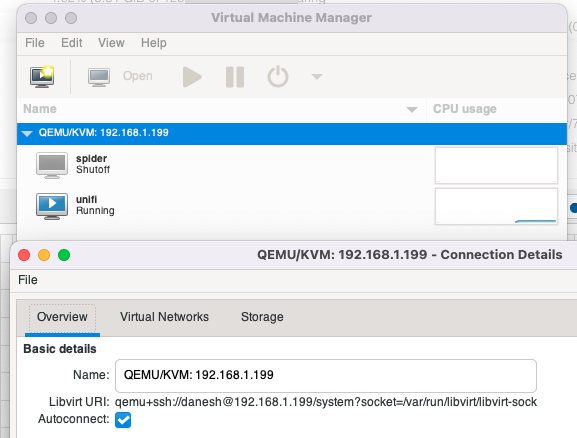Select the unifi running VM icon
Viewport: 577px width, 438px height.
pyautogui.click(x=52, y=206)
